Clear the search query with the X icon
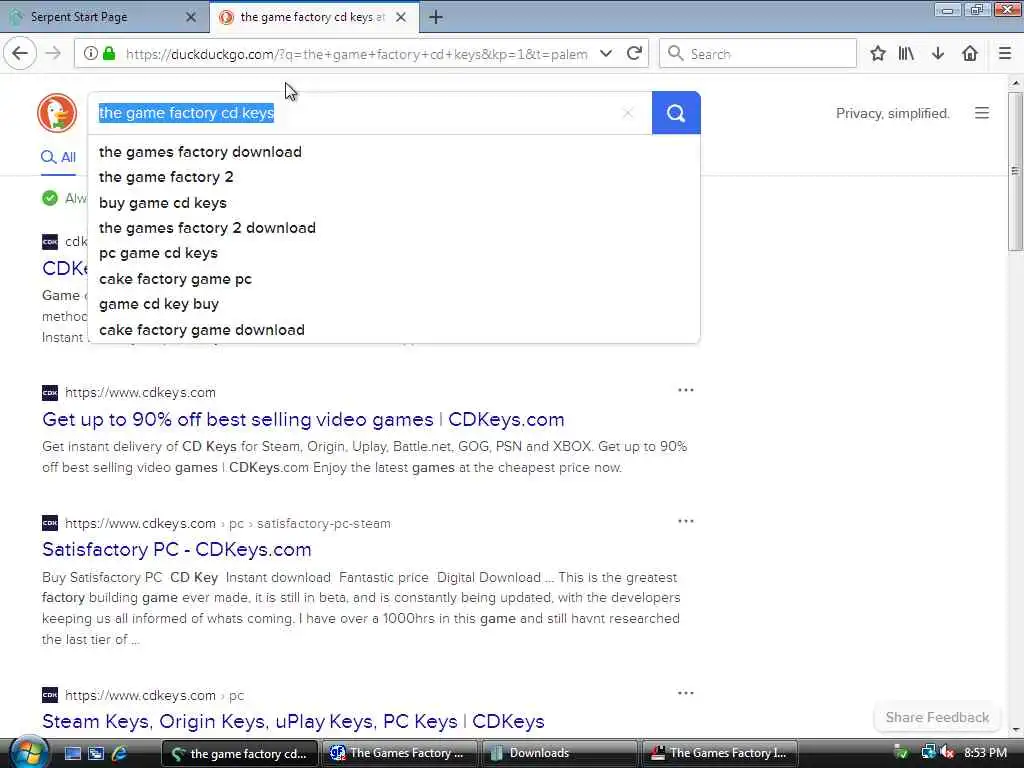Screen dimensions: 1024x768 click(628, 113)
